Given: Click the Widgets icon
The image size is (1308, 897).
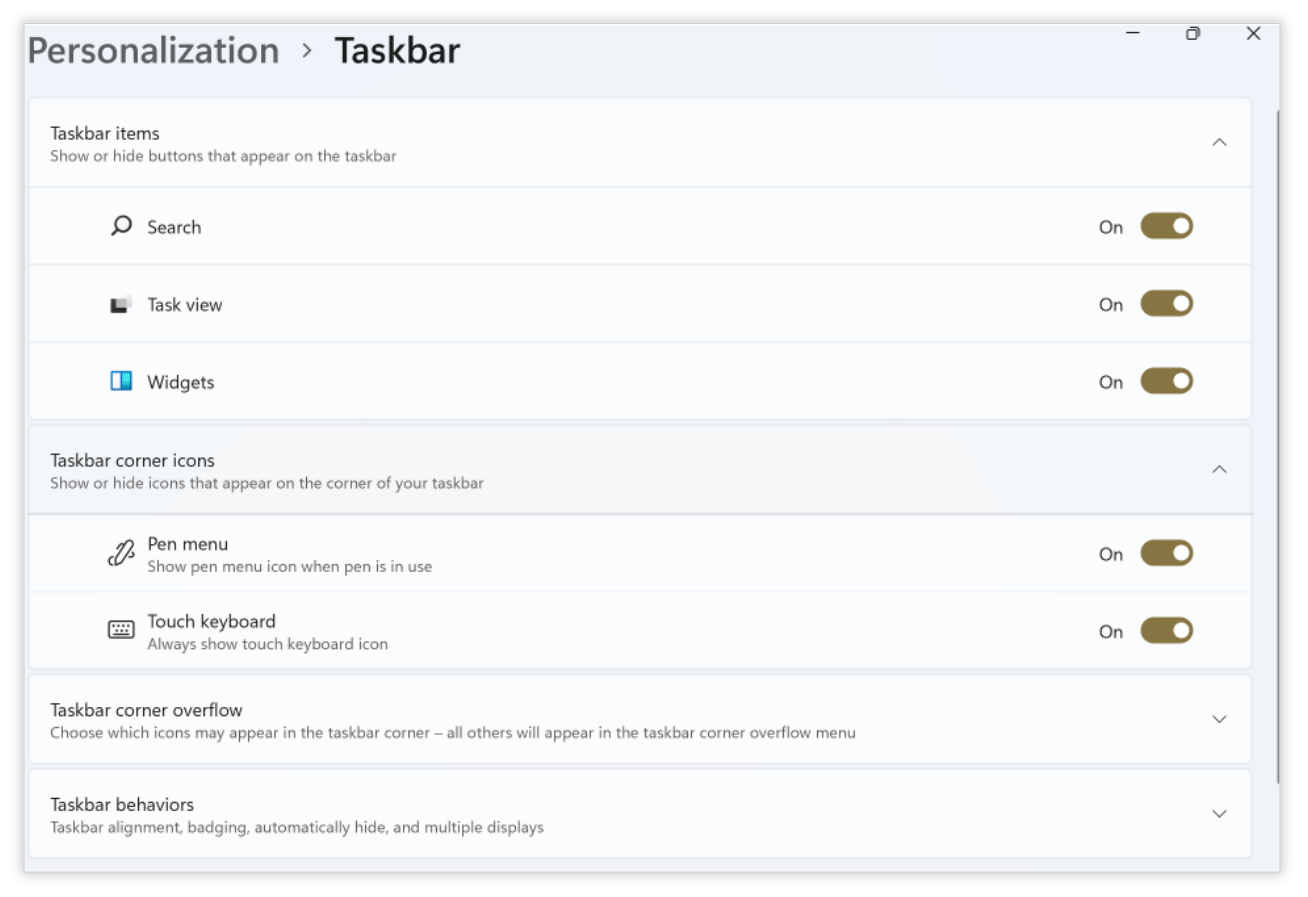Looking at the screenshot, I should [x=121, y=381].
